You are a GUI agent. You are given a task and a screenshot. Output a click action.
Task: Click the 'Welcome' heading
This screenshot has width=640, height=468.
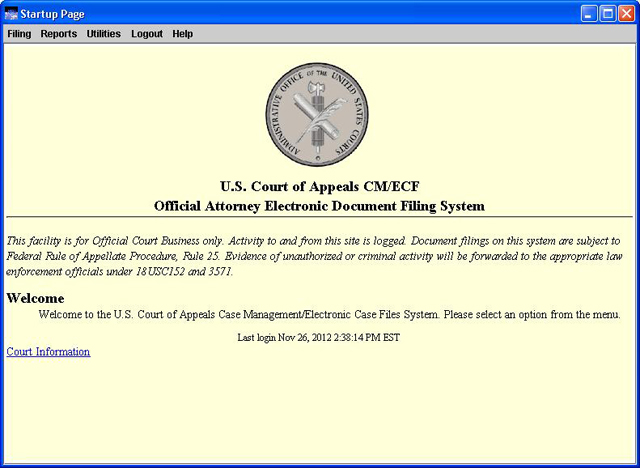36,298
